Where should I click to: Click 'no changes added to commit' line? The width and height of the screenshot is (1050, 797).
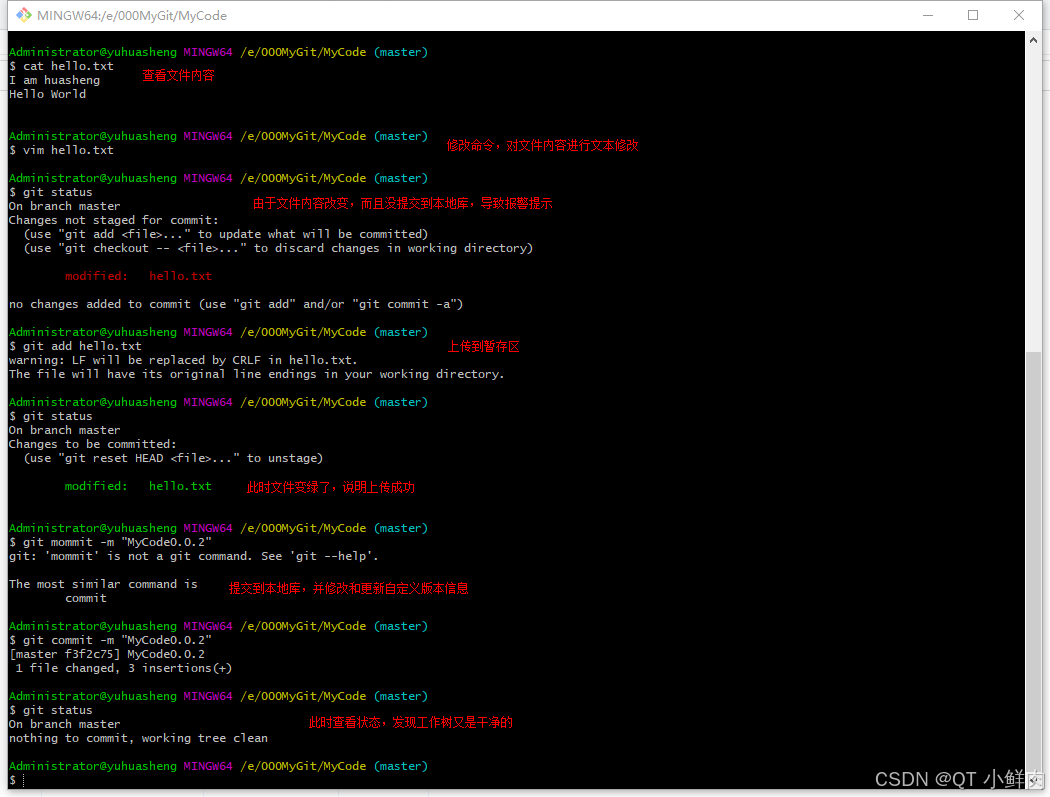pos(236,304)
